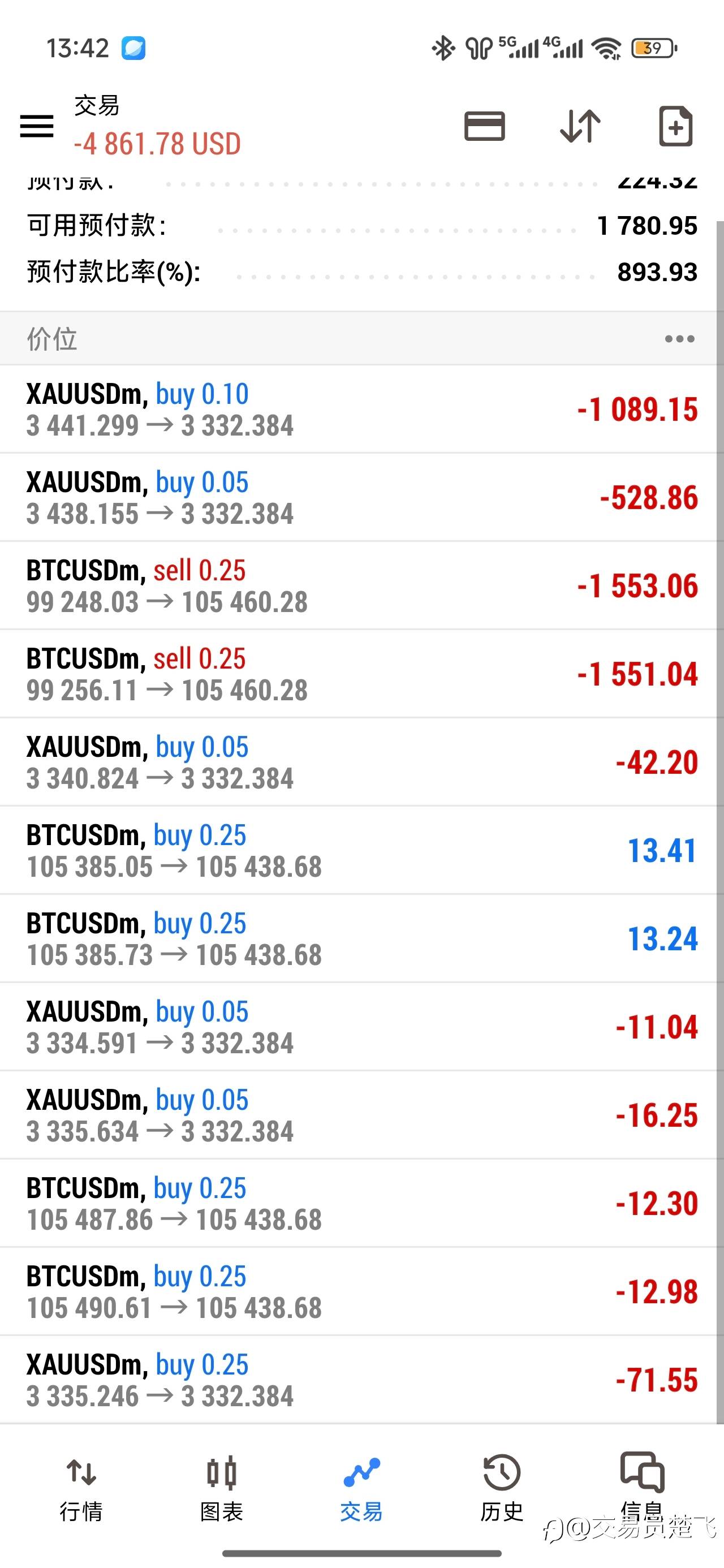Select BTCUSDm sell position opened at 99 256.11
This screenshot has height=1568, width=724.
[361, 674]
